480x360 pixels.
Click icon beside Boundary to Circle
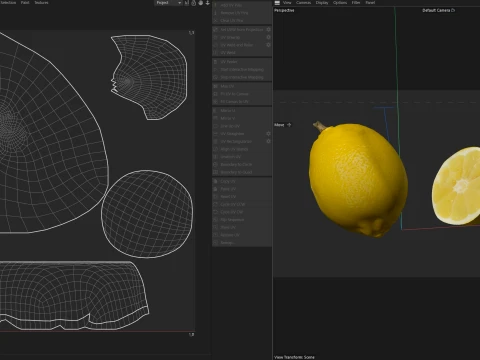point(215,164)
